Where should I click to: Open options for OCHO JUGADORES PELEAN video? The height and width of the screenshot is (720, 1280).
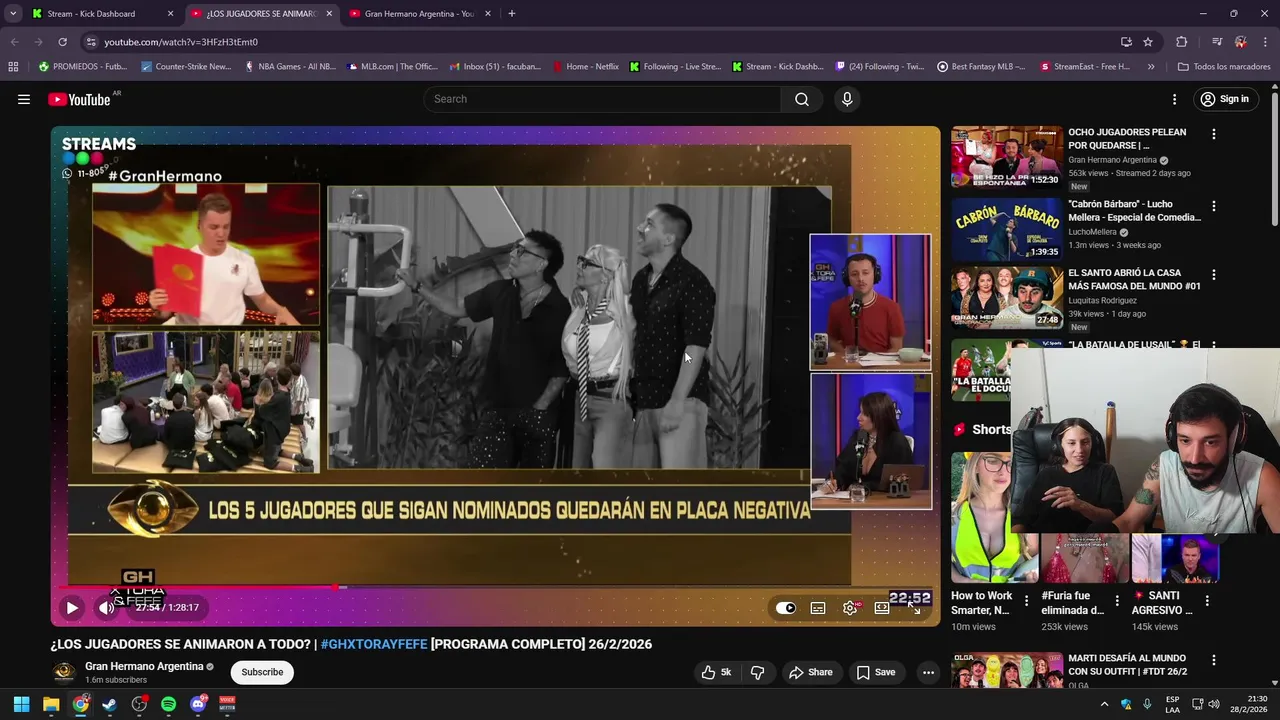click(x=1214, y=134)
